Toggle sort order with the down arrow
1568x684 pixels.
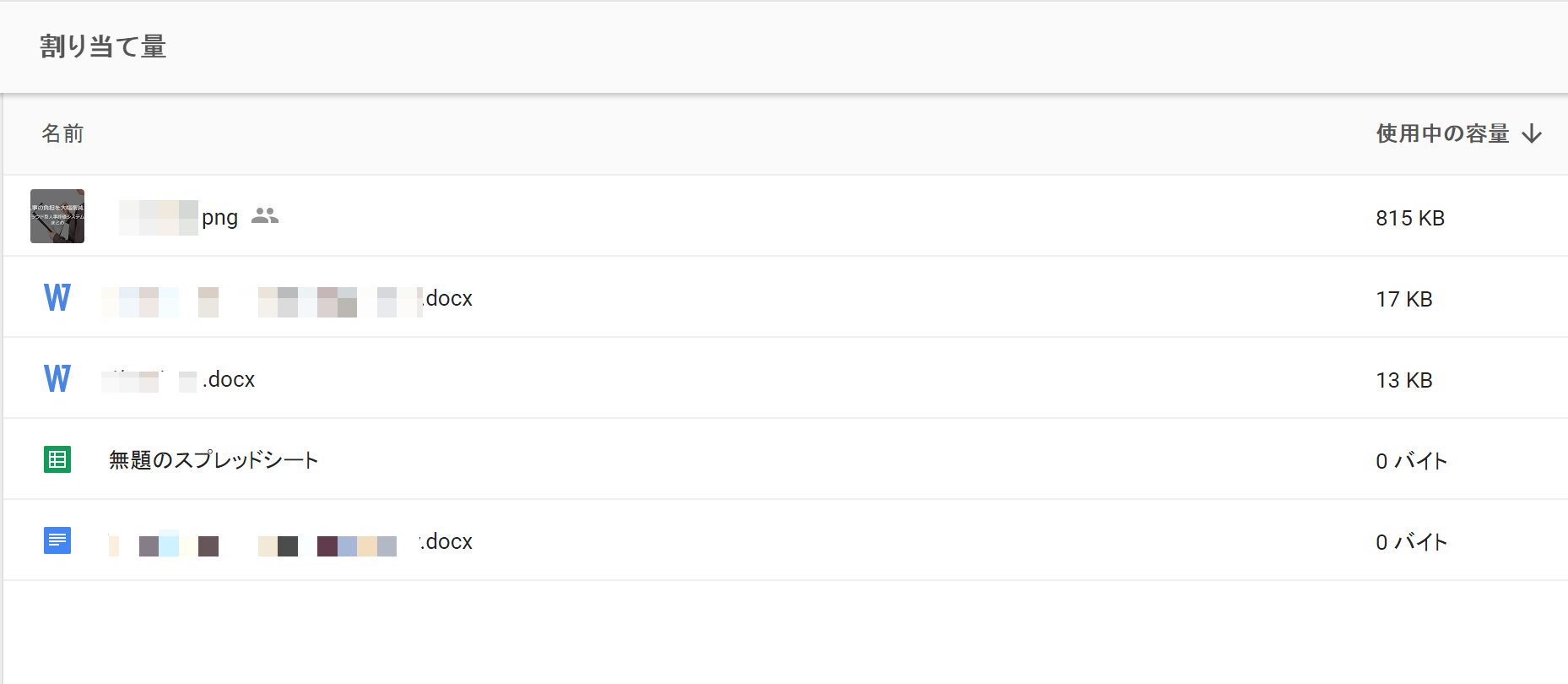tap(1532, 134)
